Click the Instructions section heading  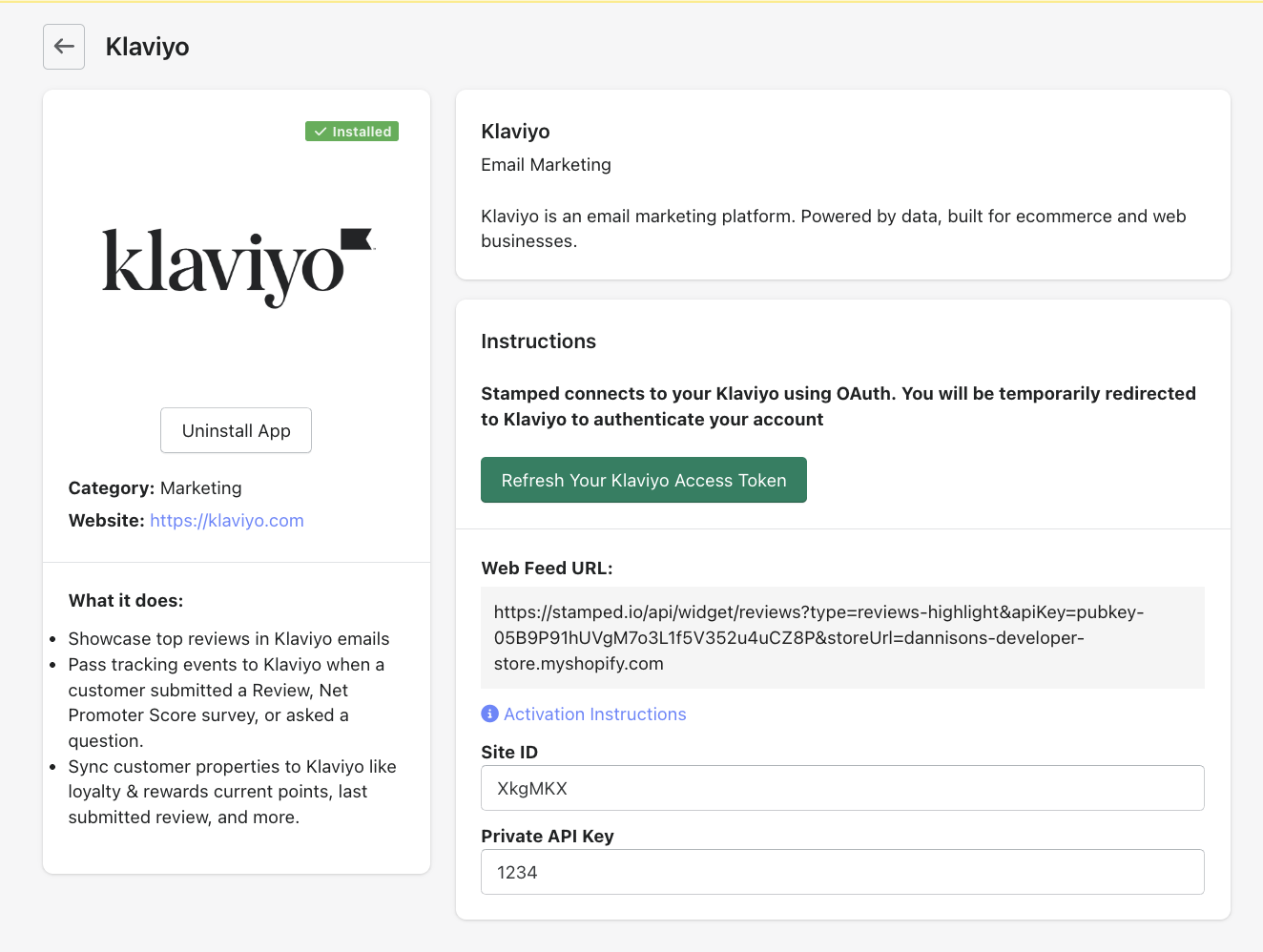click(x=538, y=341)
